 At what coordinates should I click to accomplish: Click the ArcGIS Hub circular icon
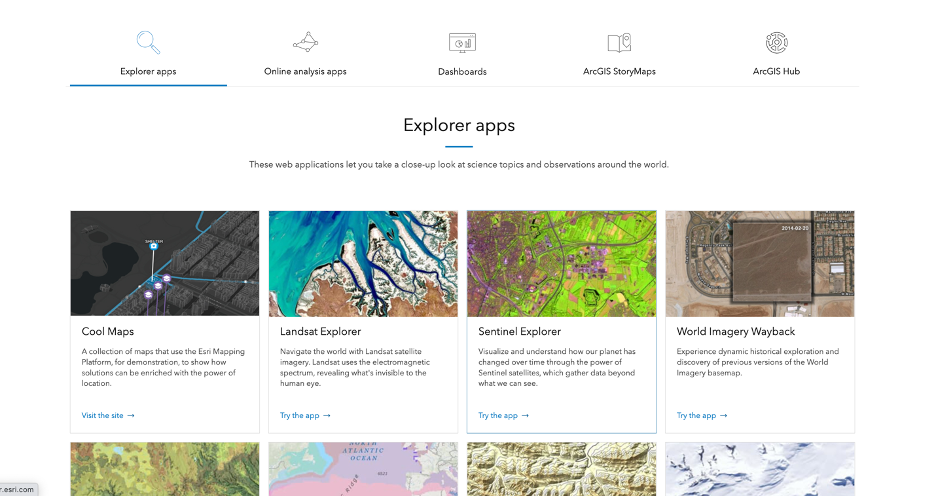pyautogui.click(x=777, y=42)
